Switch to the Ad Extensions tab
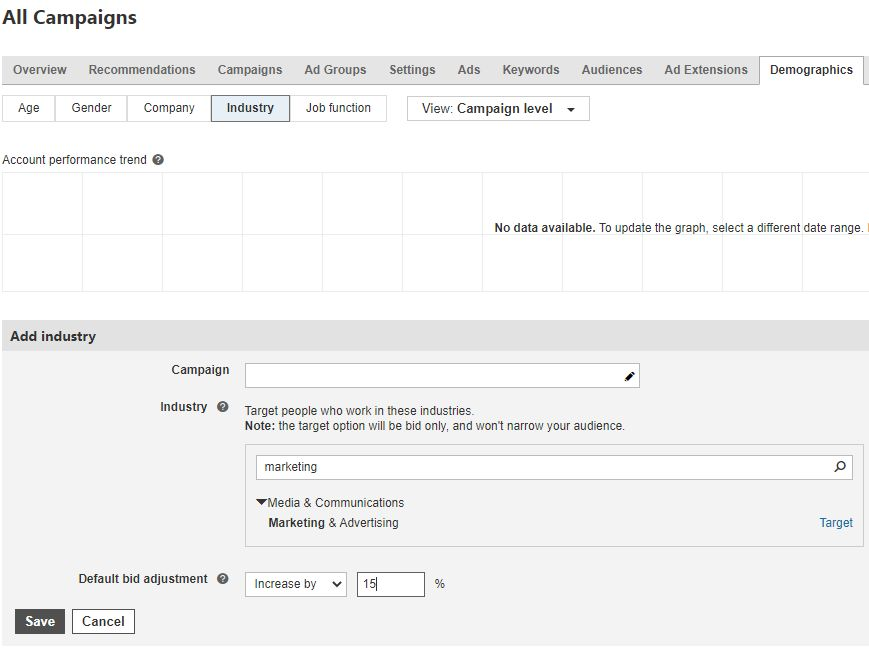Image resolution: width=869 pixels, height=649 pixels. coord(706,70)
